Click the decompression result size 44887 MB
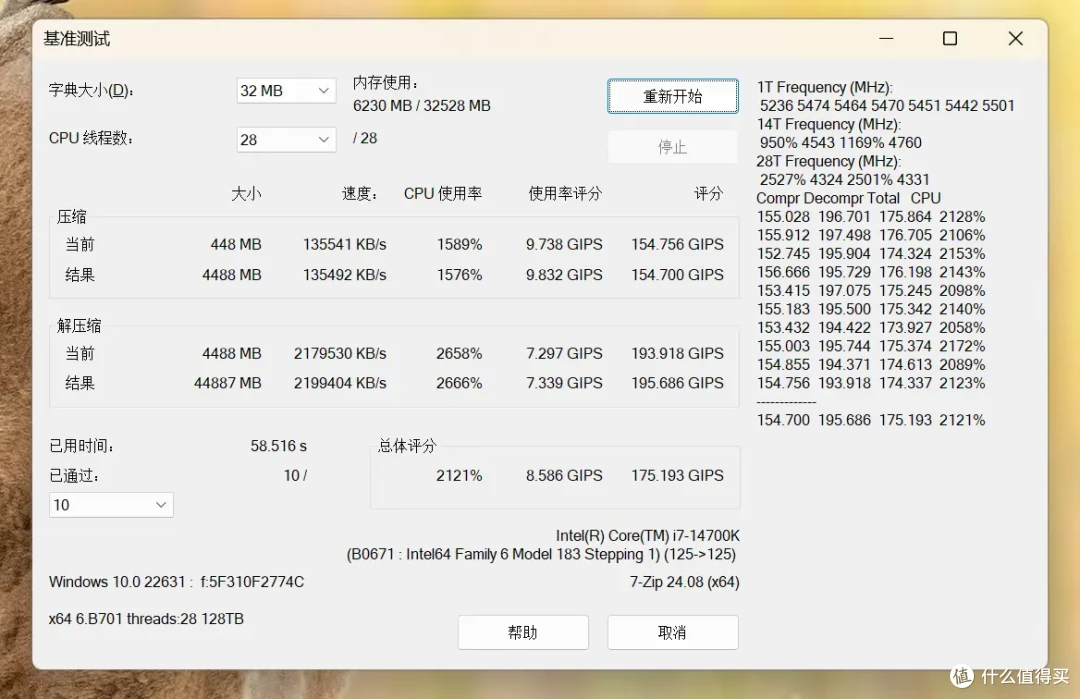Screen dimensions: 1080x699 tap(227, 383)
